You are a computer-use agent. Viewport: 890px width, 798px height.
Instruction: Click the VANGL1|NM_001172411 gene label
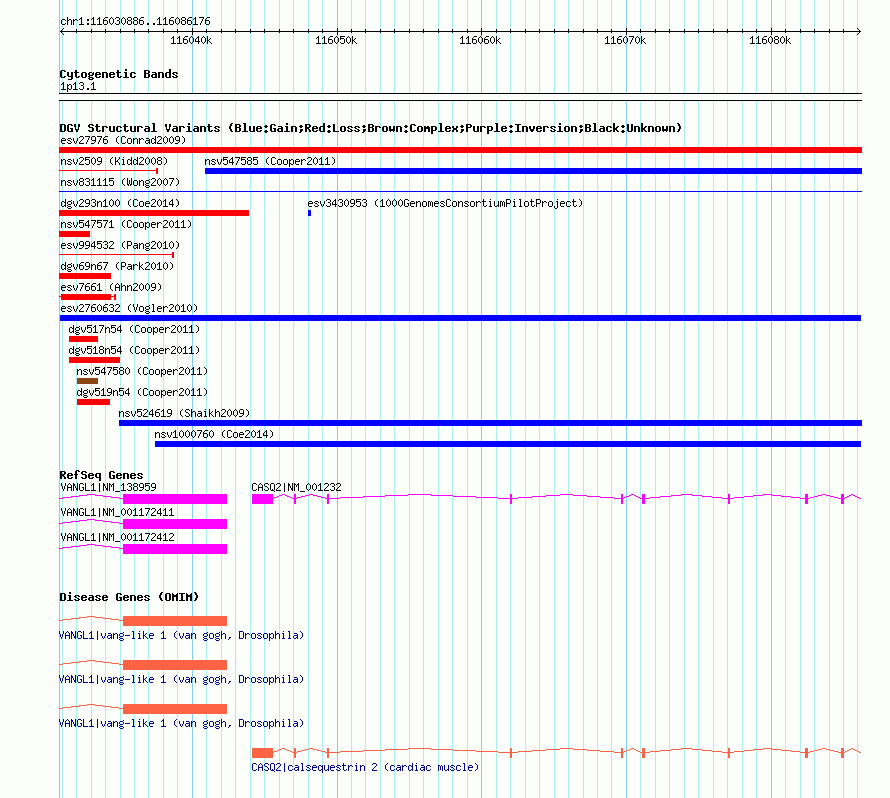pos(117,512)
